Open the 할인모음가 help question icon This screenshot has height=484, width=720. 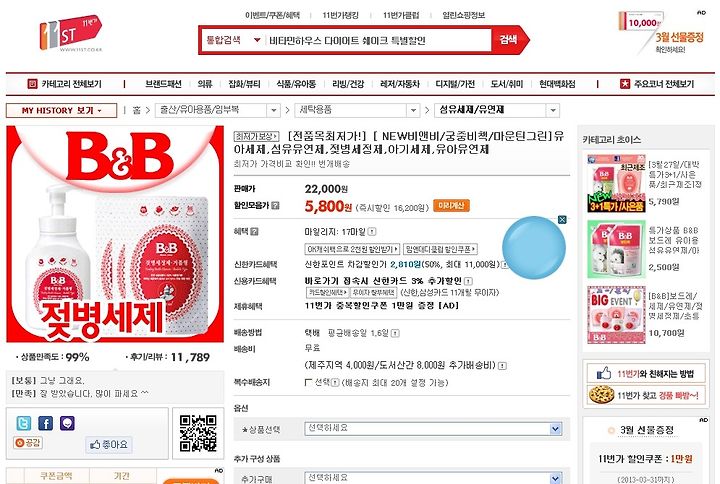pos(275,206)
